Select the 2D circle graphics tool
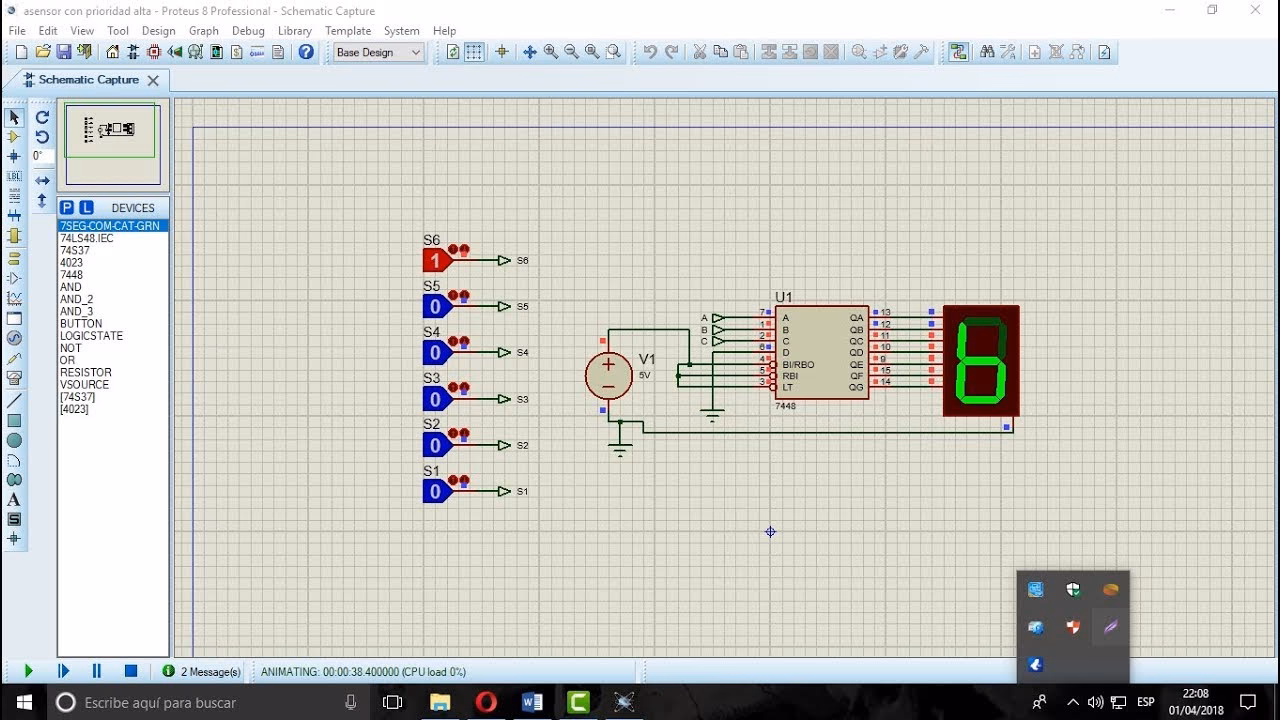This screenshot has height=720, width=1280. 14,440
